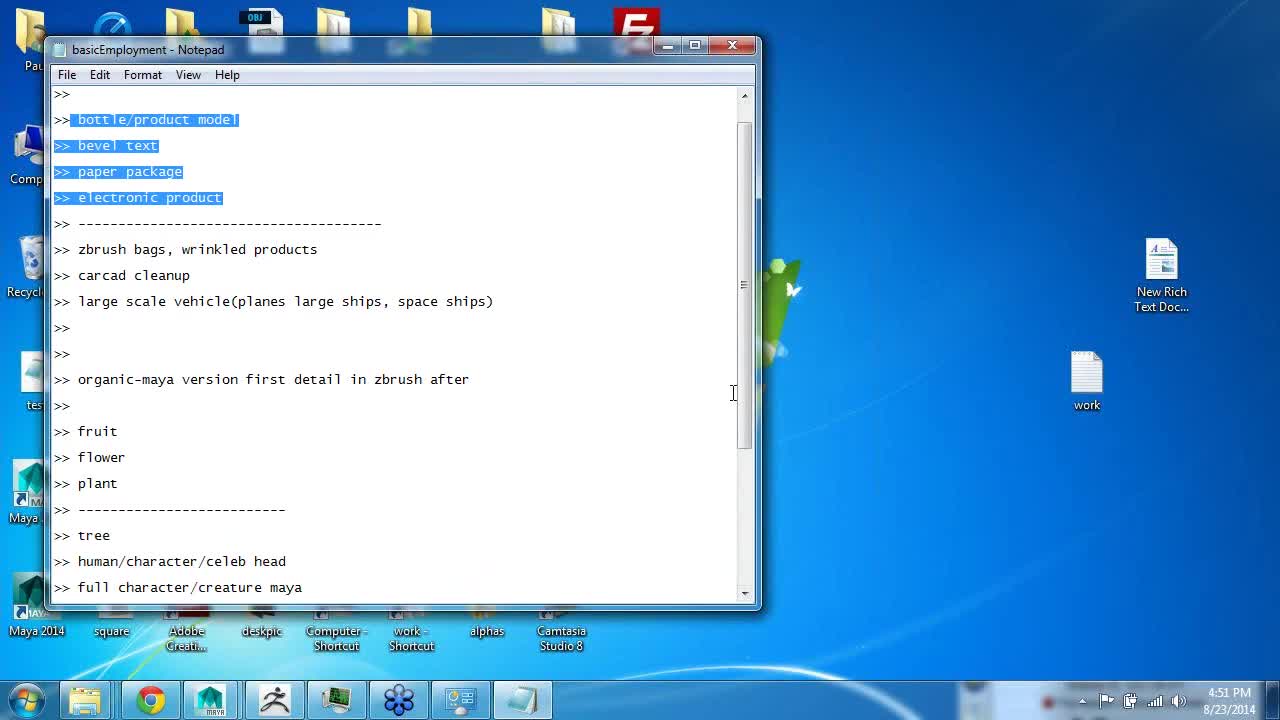Select the Computer desktop icon

(28, 155)
